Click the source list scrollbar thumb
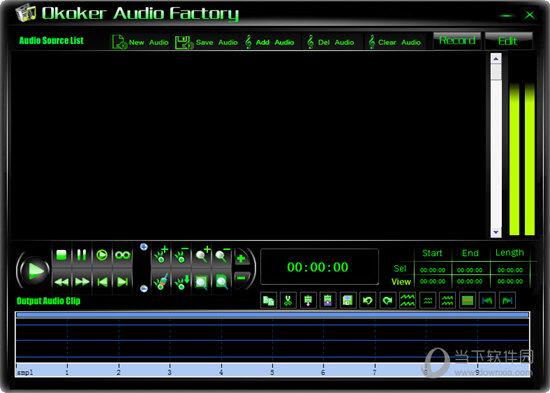Screen dimensions: 550x393 point(496,72)
